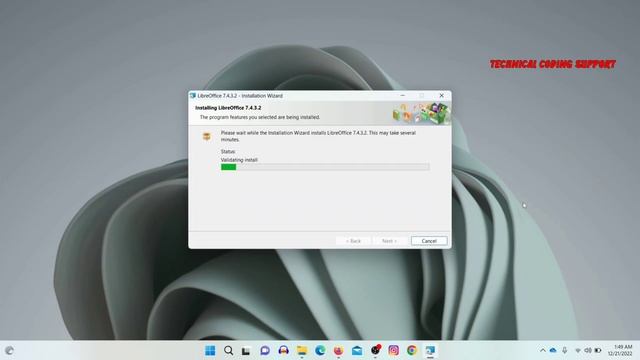Image resolution: width=640 pixels, height=360 pixels.
Task: Click the OneDrive cloud tray icon
Action: 553,351
